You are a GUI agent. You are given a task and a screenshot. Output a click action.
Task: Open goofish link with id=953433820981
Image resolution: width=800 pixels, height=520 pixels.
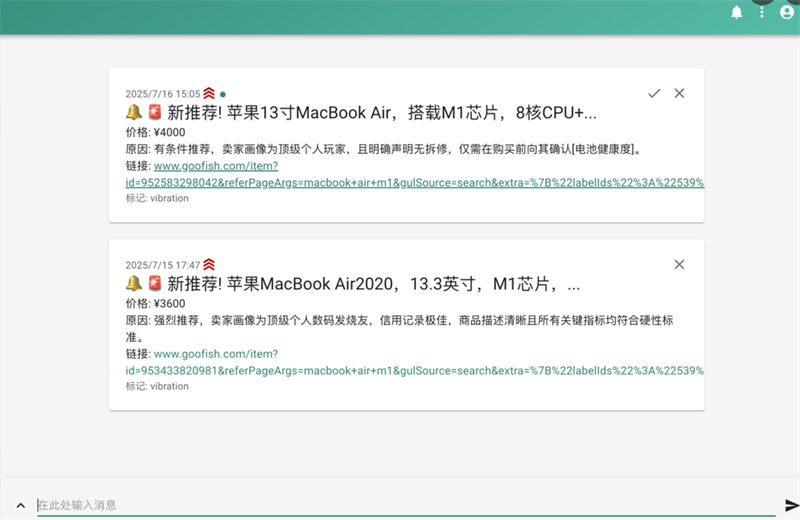[415, 362]
